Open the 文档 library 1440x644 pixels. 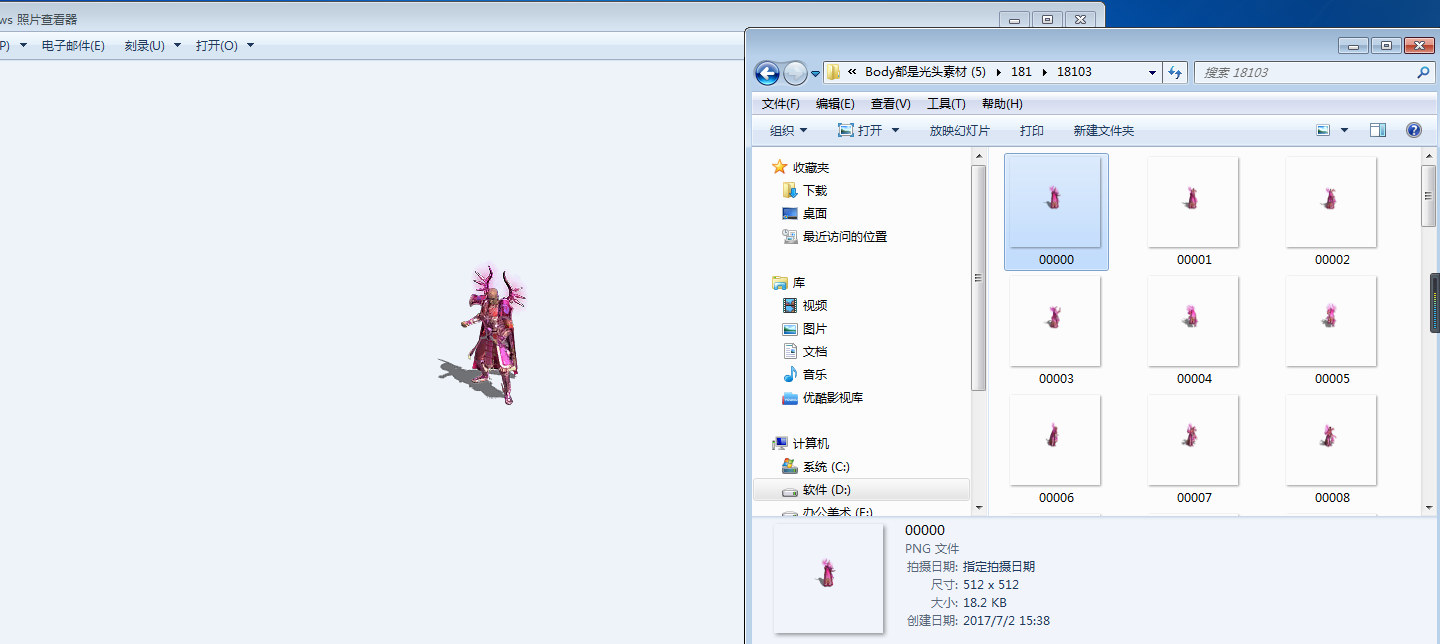click(x=805, y=352)
